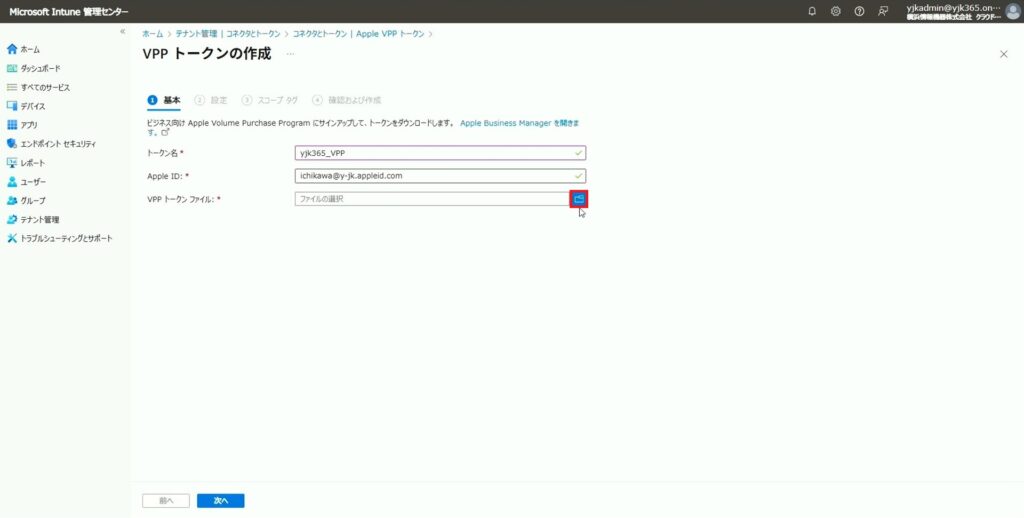1024x518 pixels.
Task: Click Microsoft Intune 管理センター header title
Action: (x=69, y=12)
